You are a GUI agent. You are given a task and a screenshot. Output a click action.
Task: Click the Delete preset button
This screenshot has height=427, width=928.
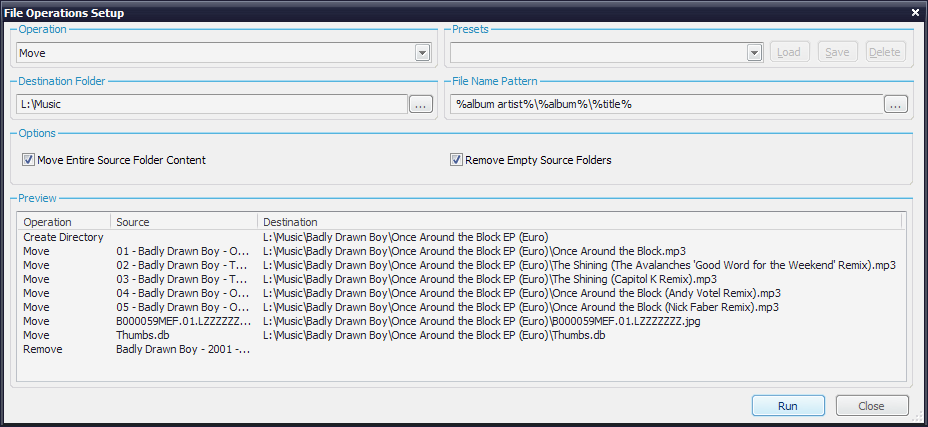click(885, 53)
